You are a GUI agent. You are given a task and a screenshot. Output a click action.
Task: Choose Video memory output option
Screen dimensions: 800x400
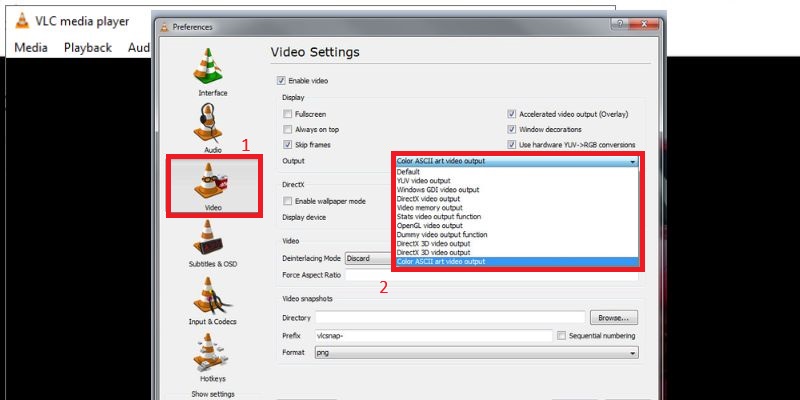(517, 208)
